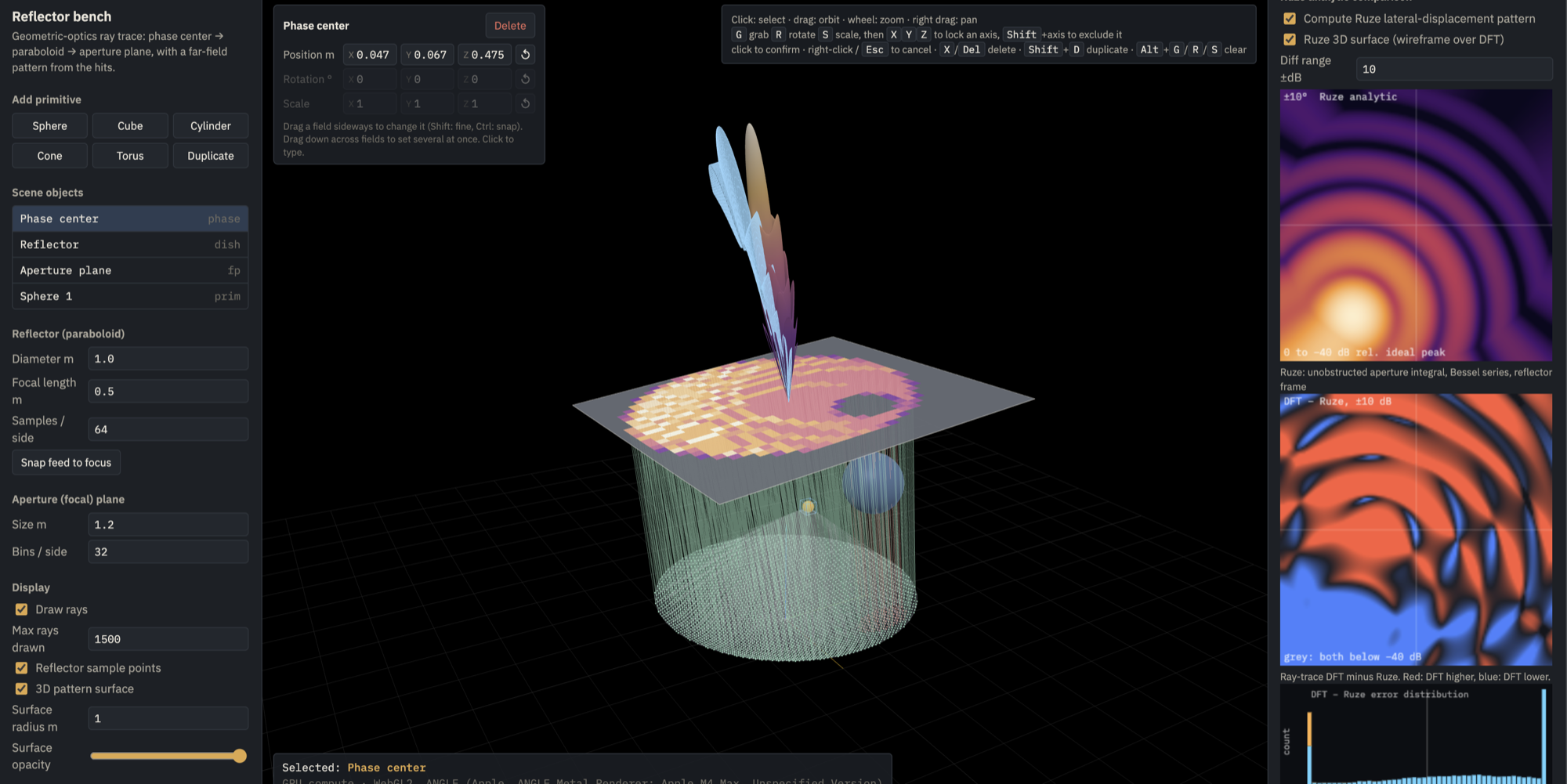Add a Sphere primitive

coord(49,126)
